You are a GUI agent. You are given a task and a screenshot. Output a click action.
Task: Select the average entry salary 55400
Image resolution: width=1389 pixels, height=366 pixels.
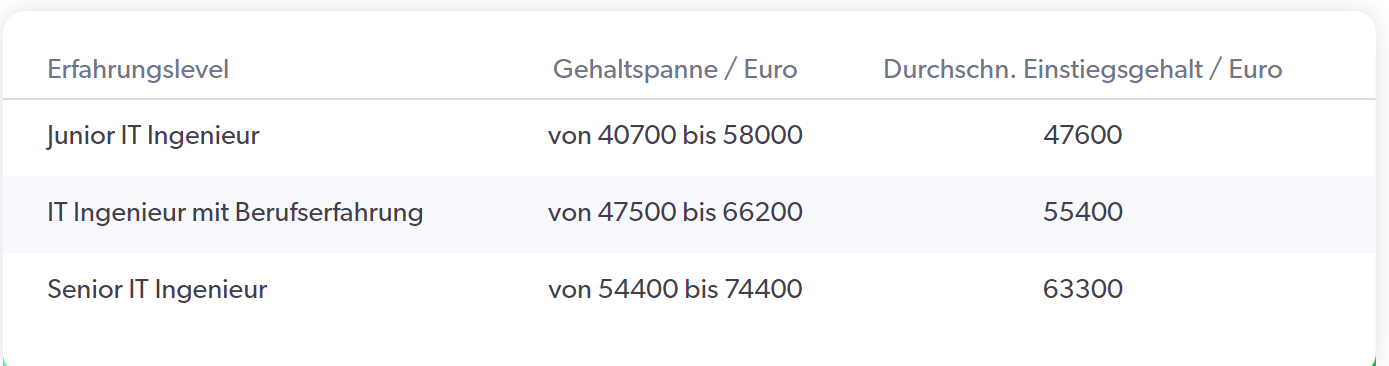(x=1082, y=212)
